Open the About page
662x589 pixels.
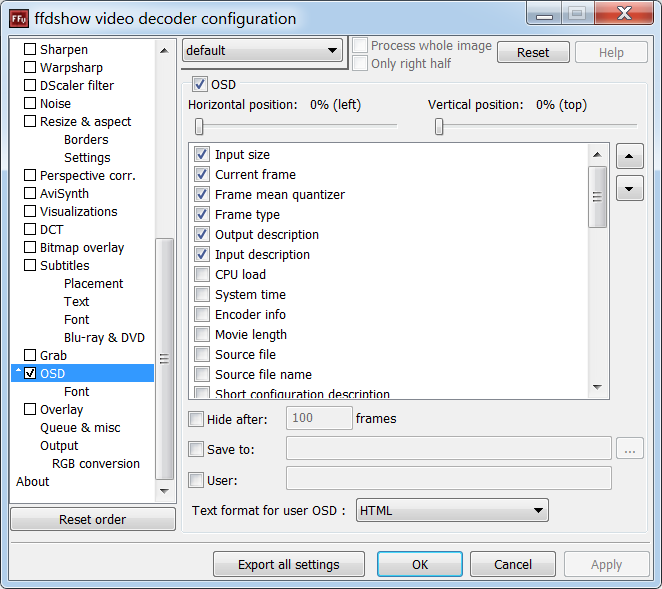[x=33, y=481]
